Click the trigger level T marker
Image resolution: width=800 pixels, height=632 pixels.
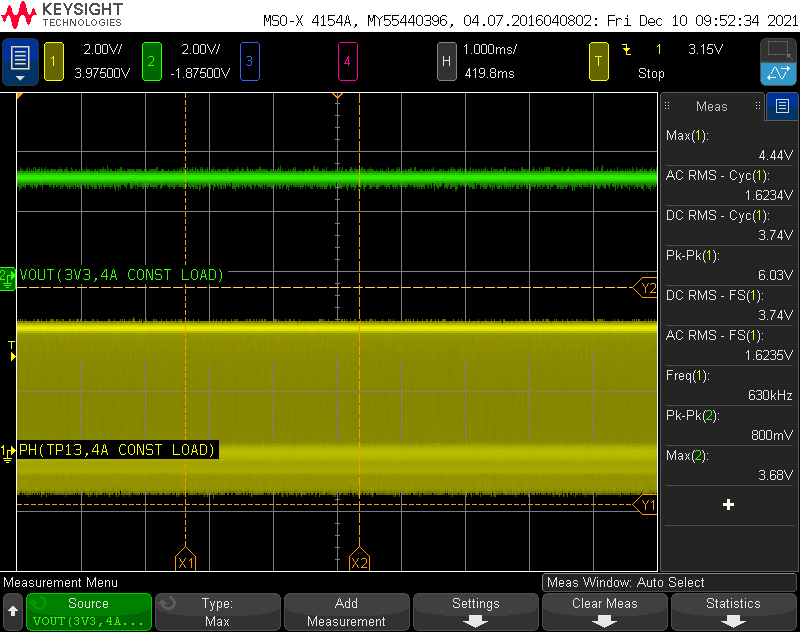(x=12, y=351)
